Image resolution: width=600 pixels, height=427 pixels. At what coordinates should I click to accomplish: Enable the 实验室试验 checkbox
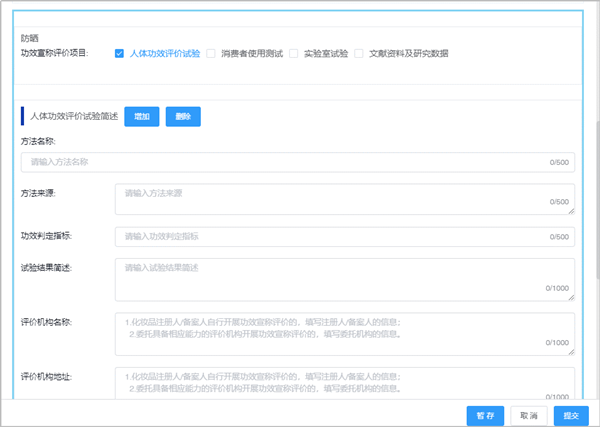(294, 53)
